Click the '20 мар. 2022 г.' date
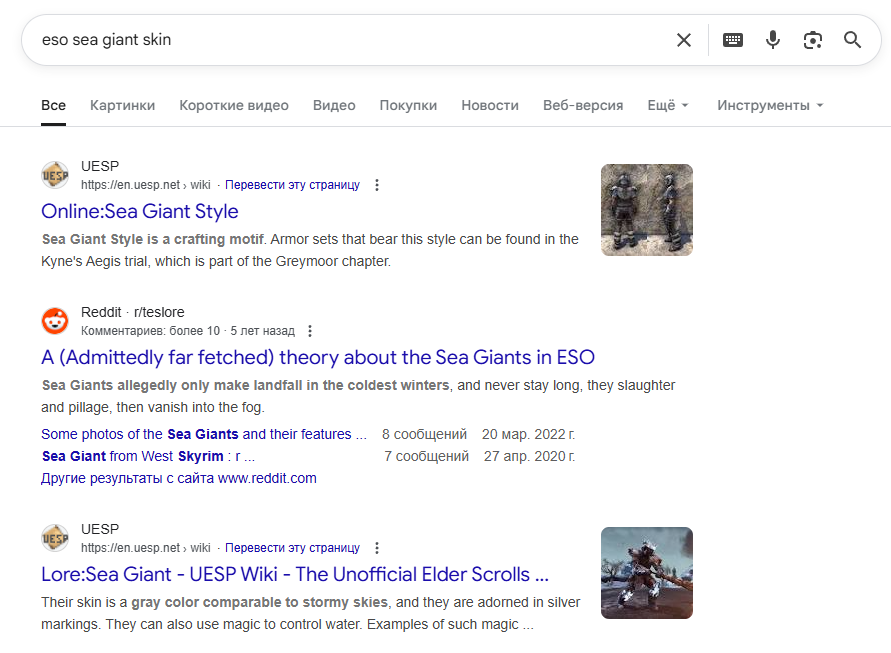 click(x=528, y=434)
